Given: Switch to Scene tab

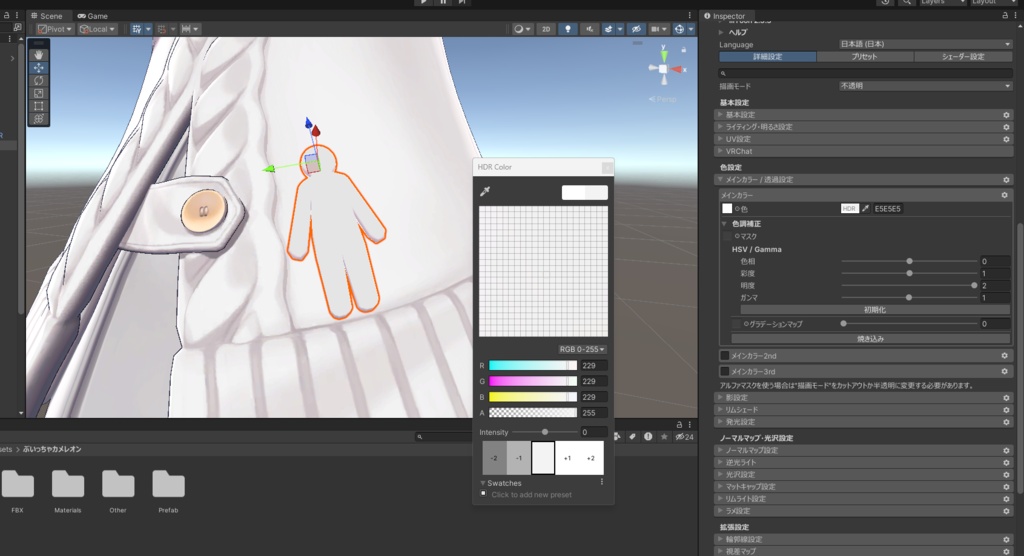Looking at the screenshot, I should (46, 16).
